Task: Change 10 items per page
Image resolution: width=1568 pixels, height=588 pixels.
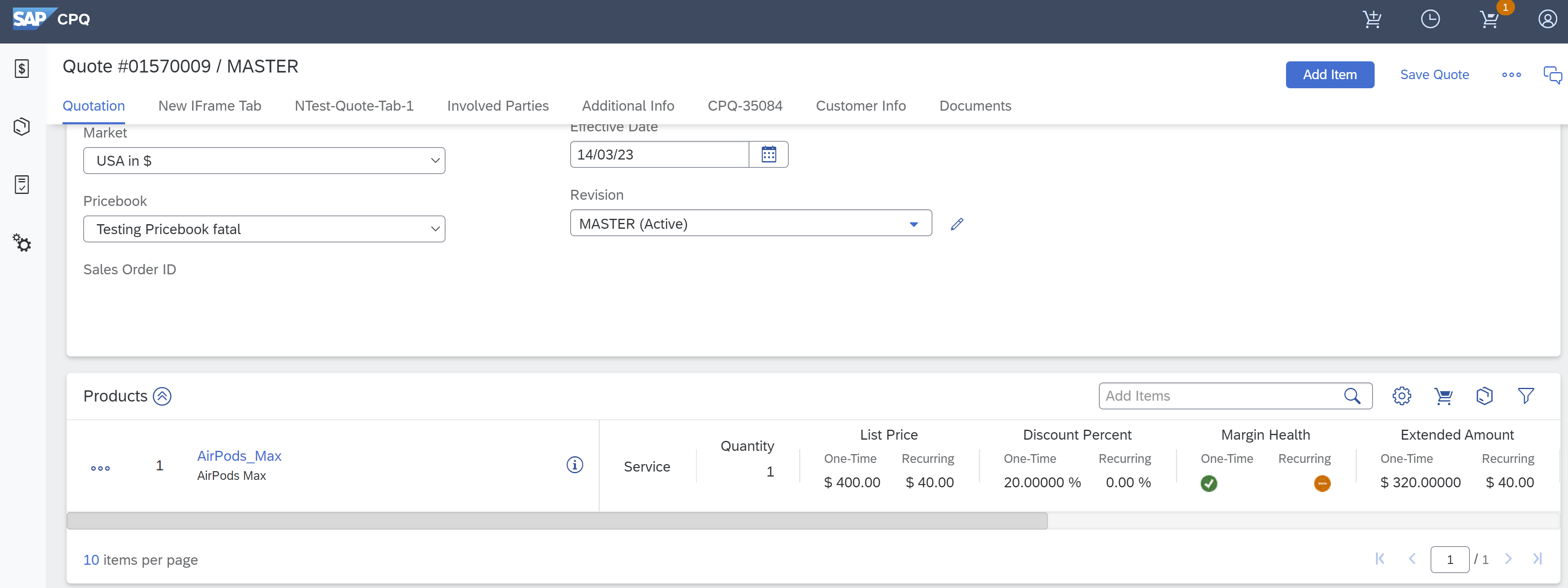Action: (92, 560)
